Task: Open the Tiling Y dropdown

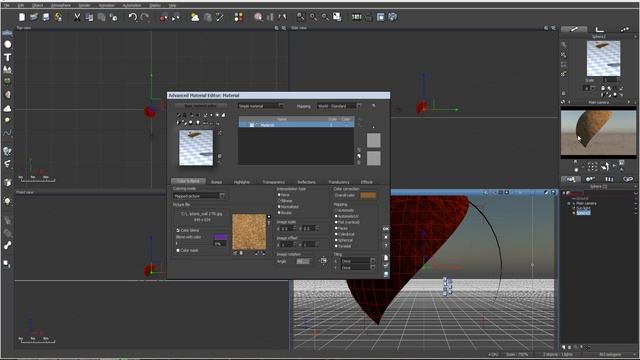Action: [358, 267]
